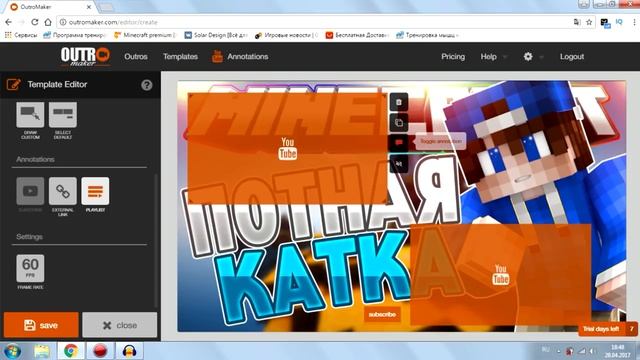Expand the gear dropdown arrow
640x360 pixels.
tap(542, 57)
